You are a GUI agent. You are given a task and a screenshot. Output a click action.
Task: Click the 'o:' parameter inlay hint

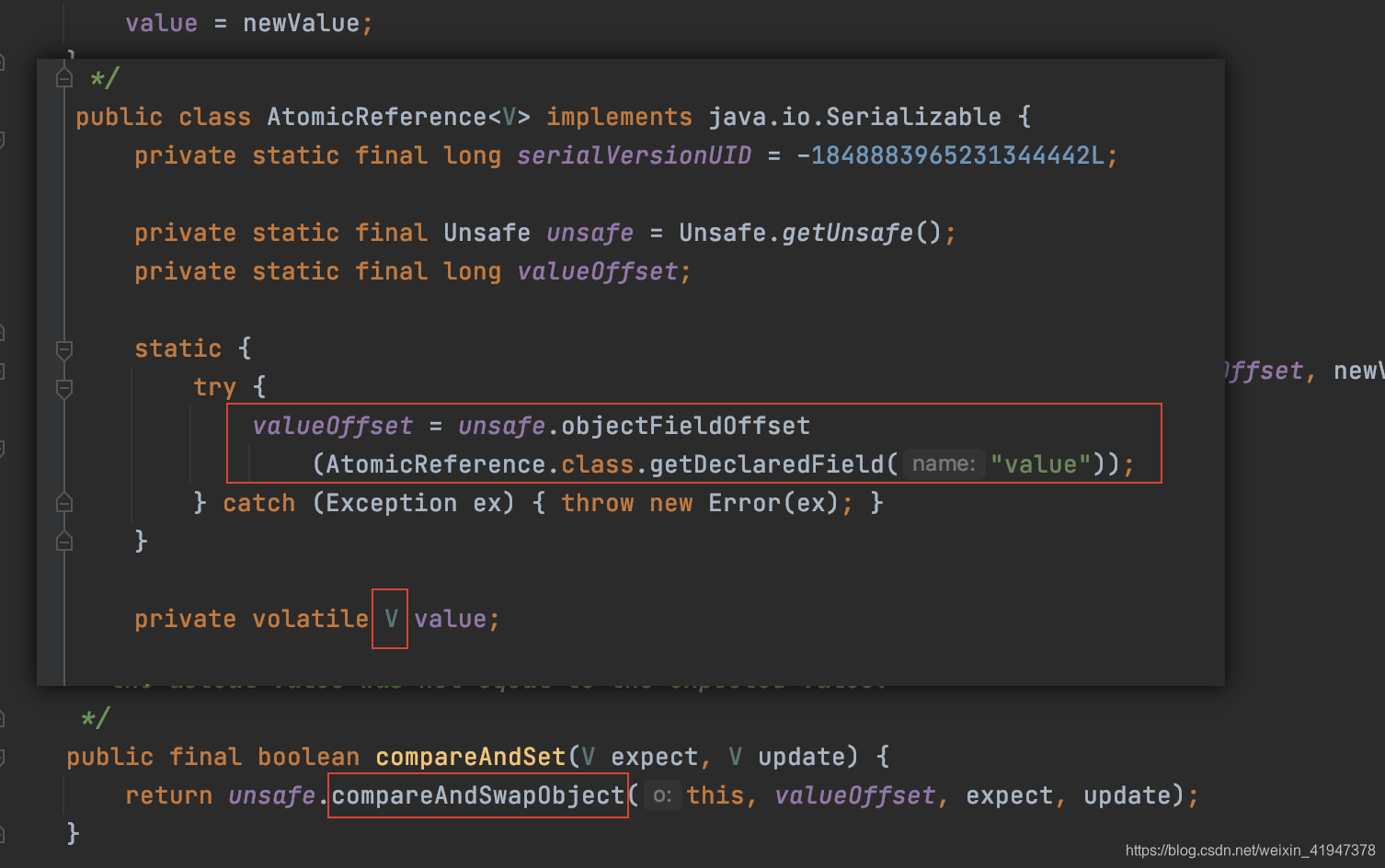(662, 795)
